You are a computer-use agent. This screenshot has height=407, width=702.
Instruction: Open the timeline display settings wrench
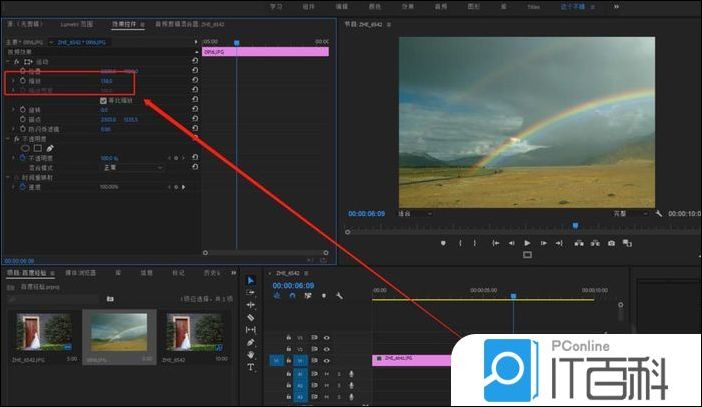click(x=339, y=296)
